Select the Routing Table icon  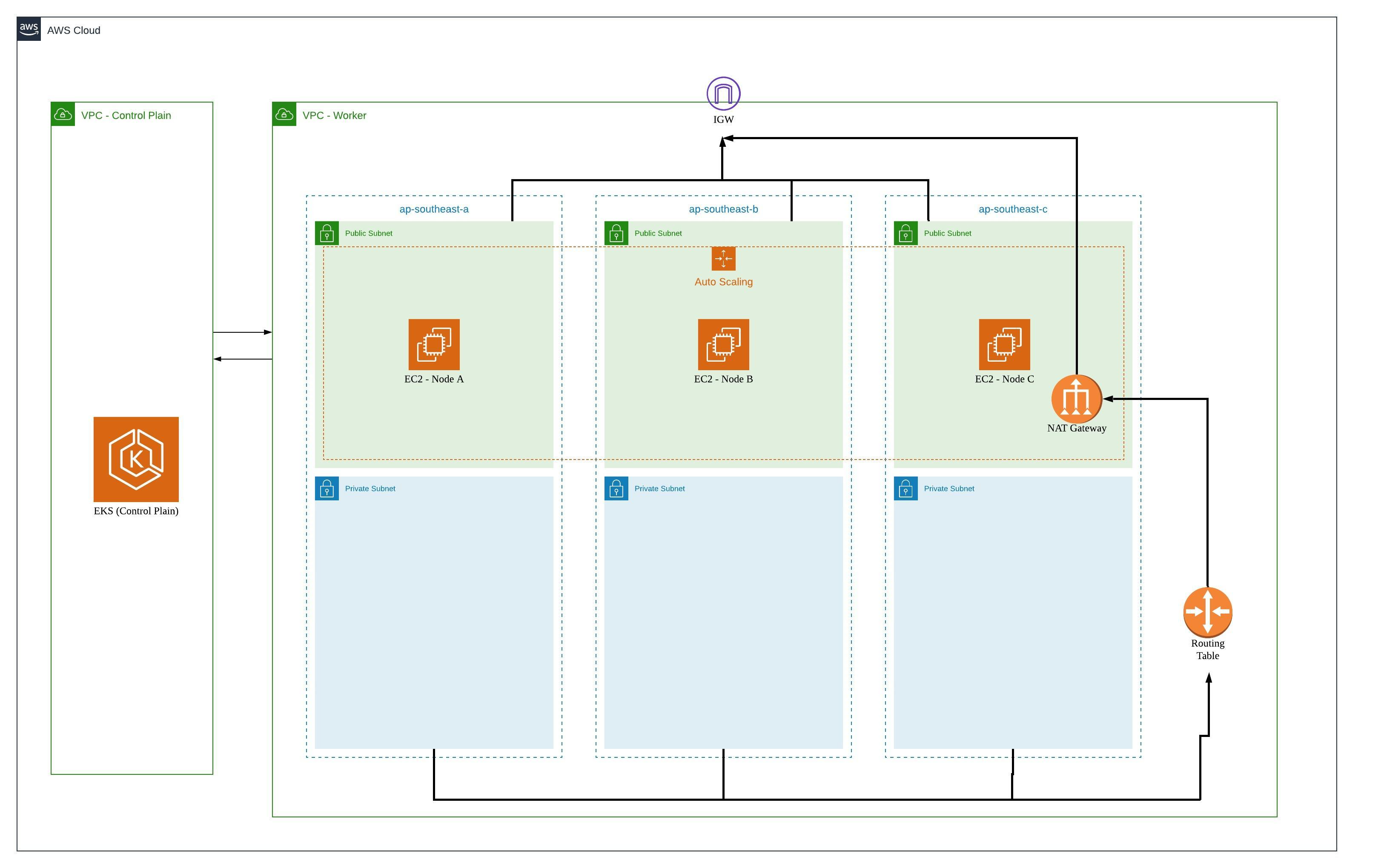(1207, 611)
